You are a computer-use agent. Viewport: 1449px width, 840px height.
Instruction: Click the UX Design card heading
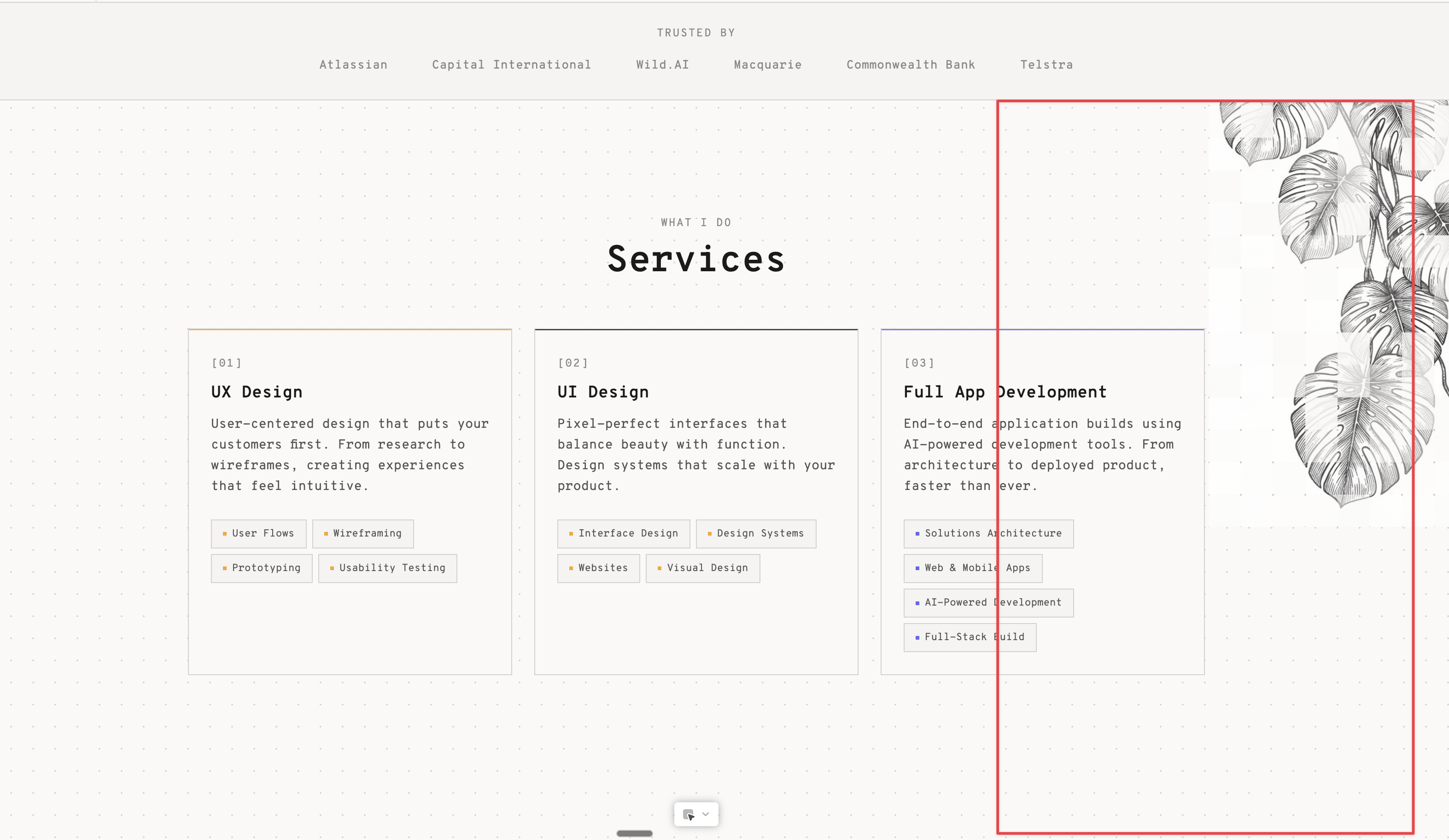(257, 392)
